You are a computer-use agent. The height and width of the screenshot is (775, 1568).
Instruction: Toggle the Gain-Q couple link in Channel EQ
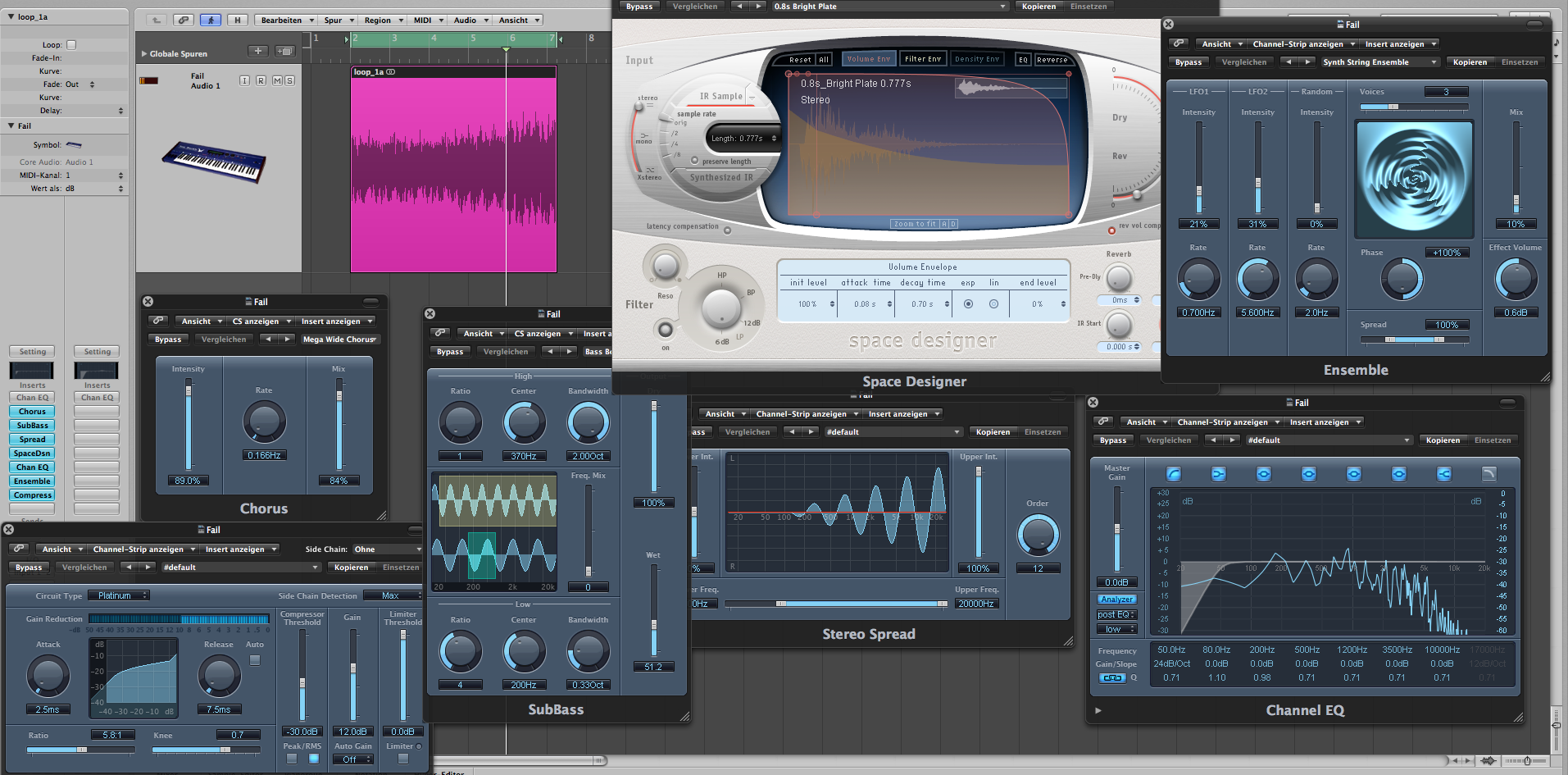pyautogui.click(x=1112, y=677)
